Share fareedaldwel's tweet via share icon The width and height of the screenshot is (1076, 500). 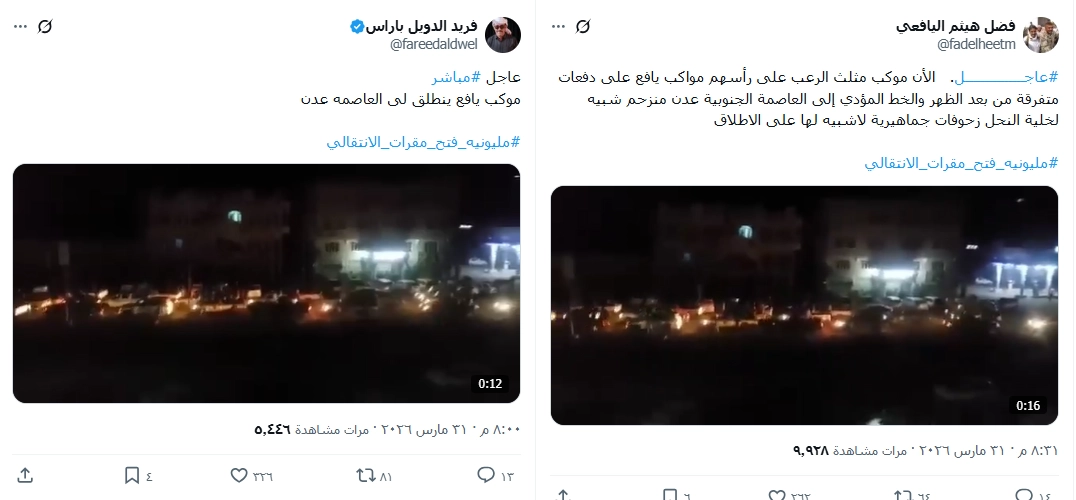pyautogui.click(x=25, y=475)
